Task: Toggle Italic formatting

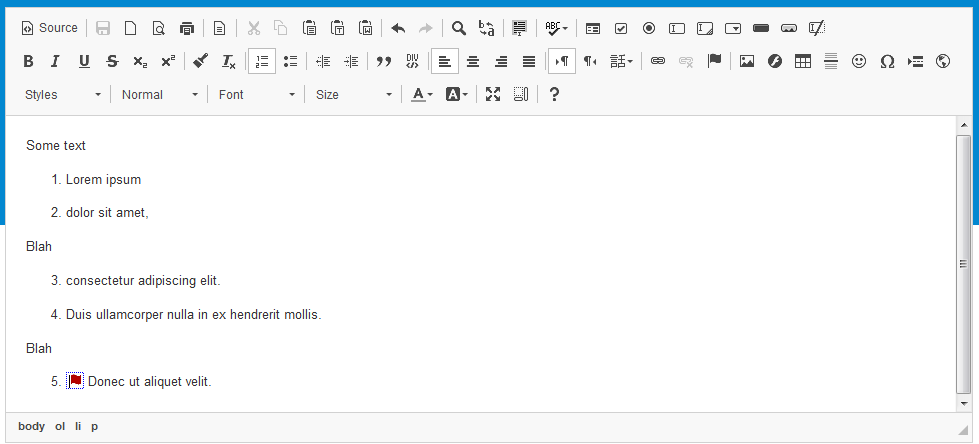Action: [56, 61]
